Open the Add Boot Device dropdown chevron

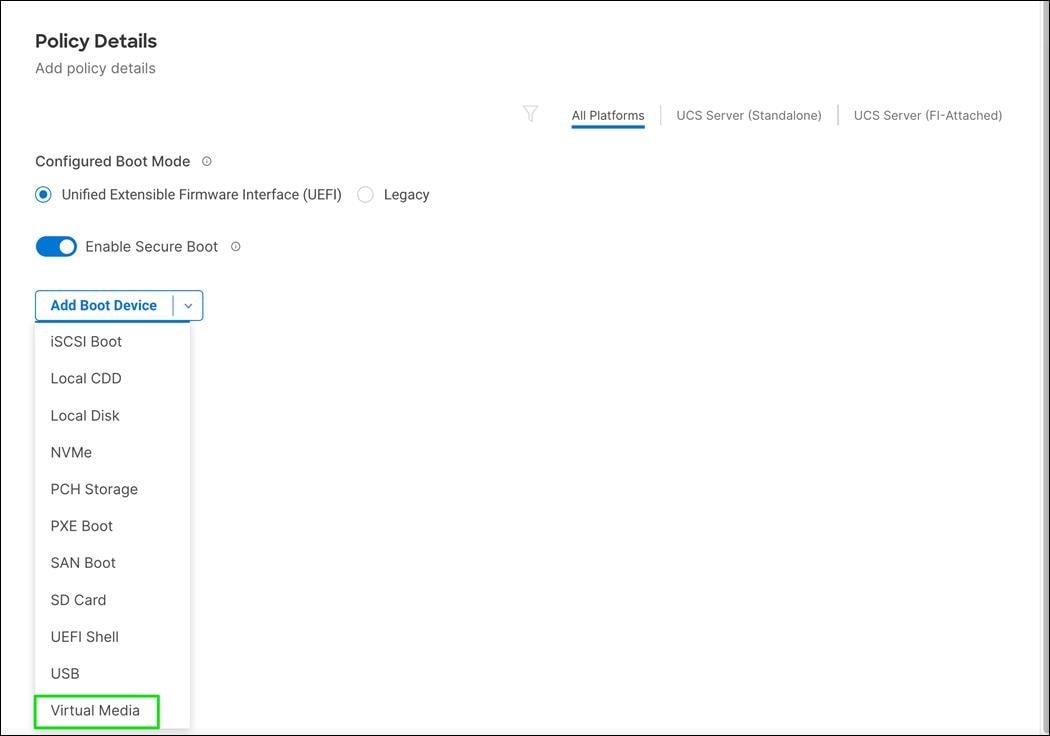point(188,305)
